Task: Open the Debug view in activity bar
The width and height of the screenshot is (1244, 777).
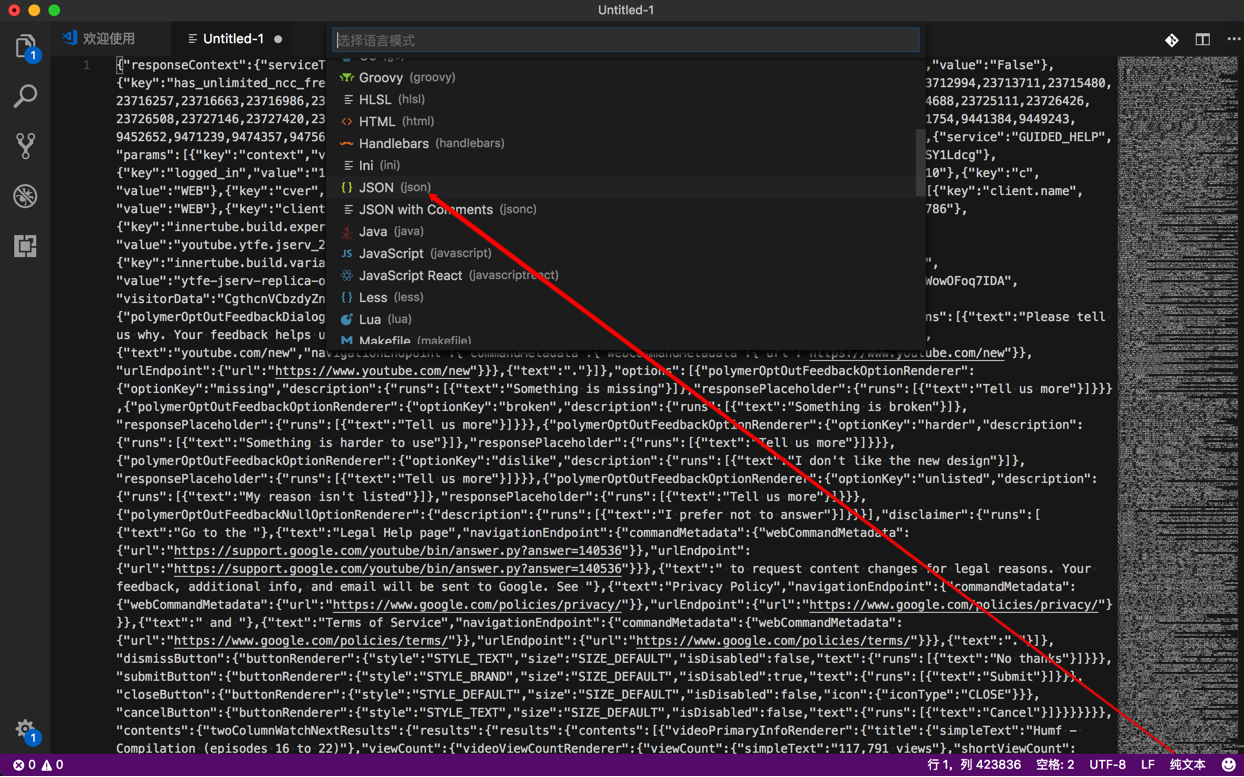Action: [25, 196]
